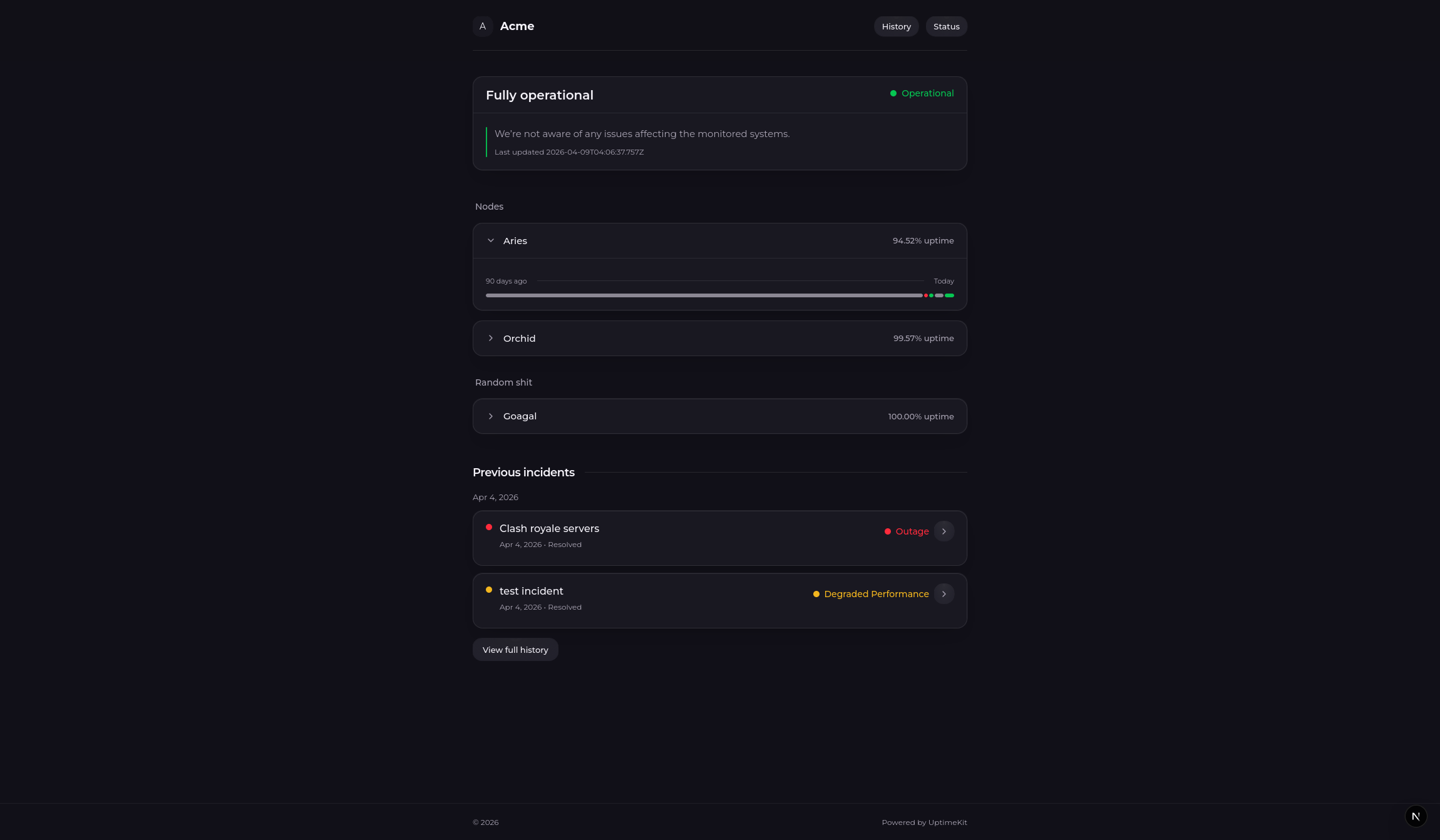Screen dimensions: 1440x840
Task: Click the green Operational status dot
Action: [893, 93]
